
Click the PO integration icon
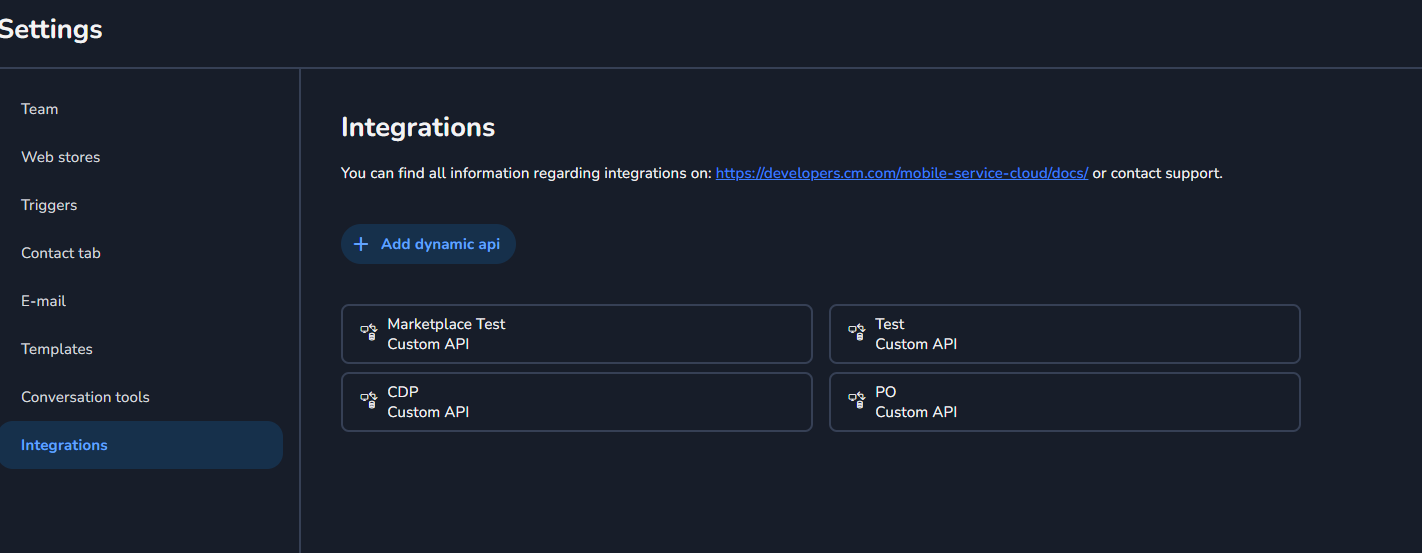[x=856, y=400]
